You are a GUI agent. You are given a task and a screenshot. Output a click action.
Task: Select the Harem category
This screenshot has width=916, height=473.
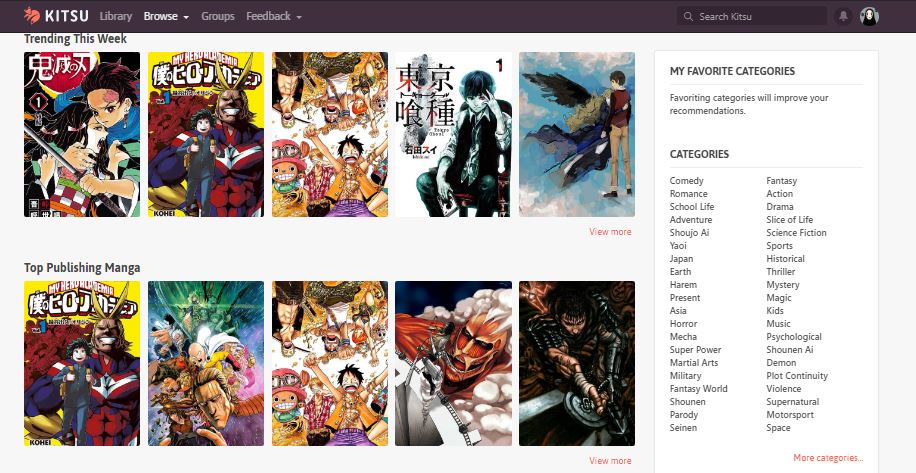click(x=683, y=285)
